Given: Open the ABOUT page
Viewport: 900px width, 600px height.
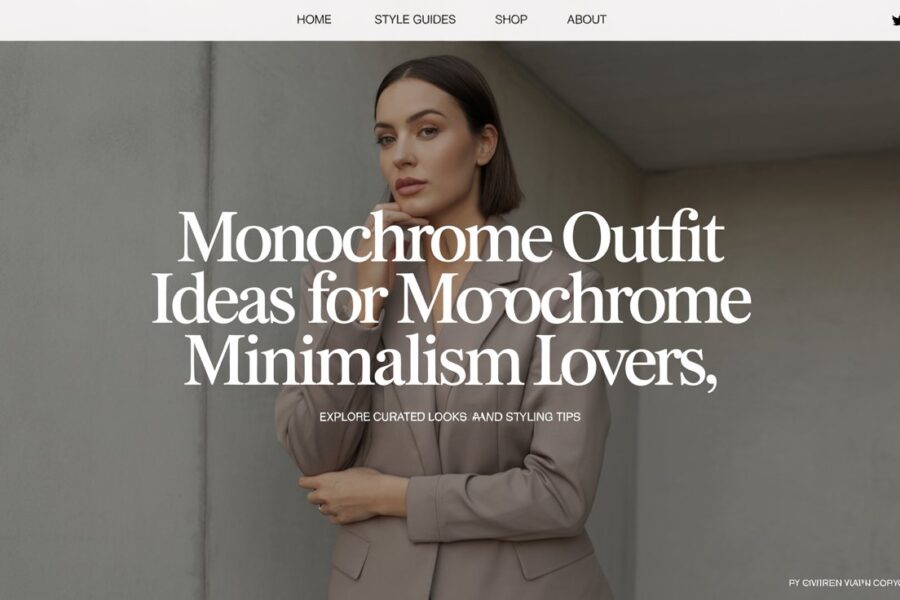Looking at the screenshot, I should pos(586,20).
